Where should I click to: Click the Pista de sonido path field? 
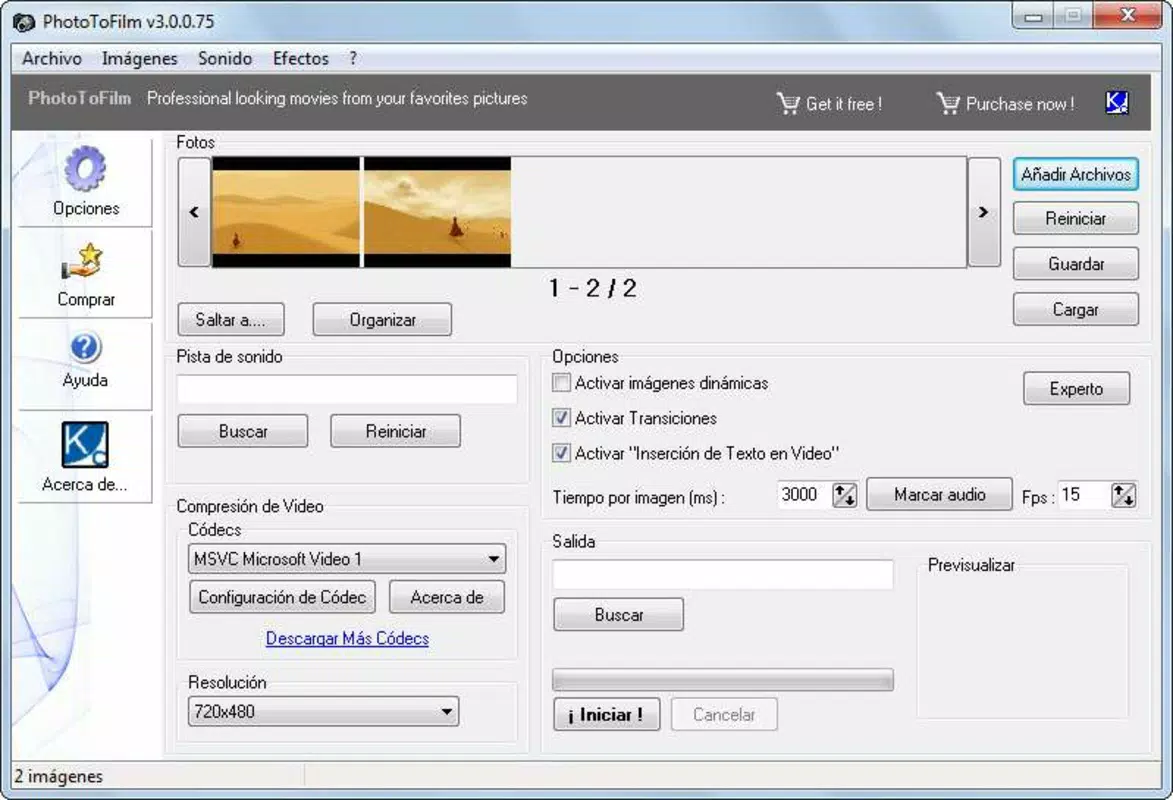[x=347, y=389]
